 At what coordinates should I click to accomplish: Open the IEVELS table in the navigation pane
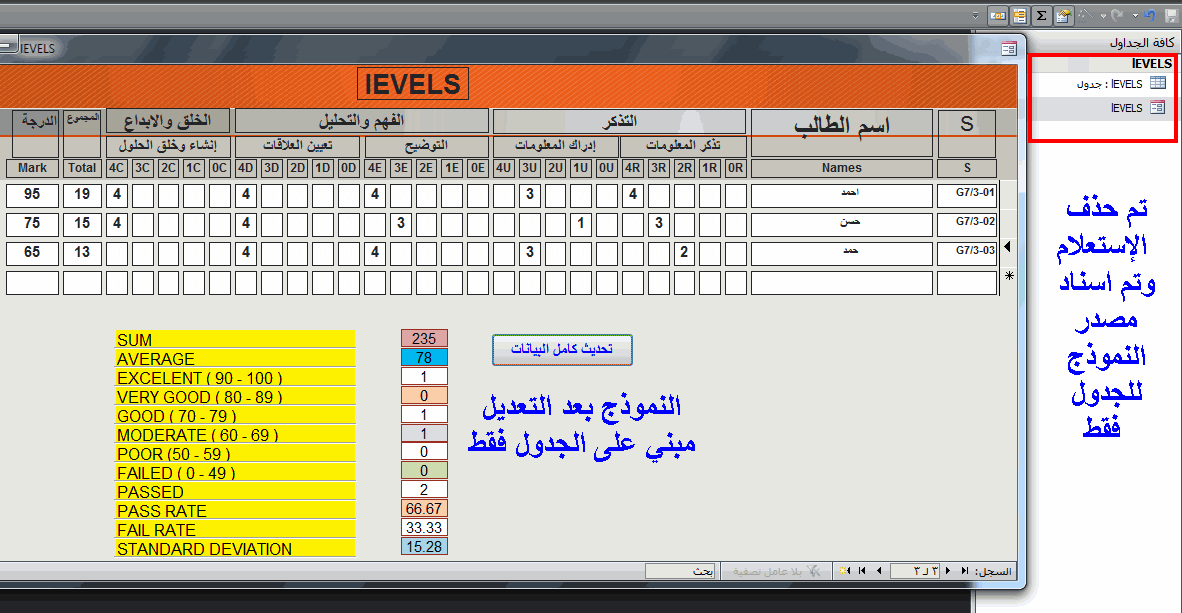[x=1122, y=84]
